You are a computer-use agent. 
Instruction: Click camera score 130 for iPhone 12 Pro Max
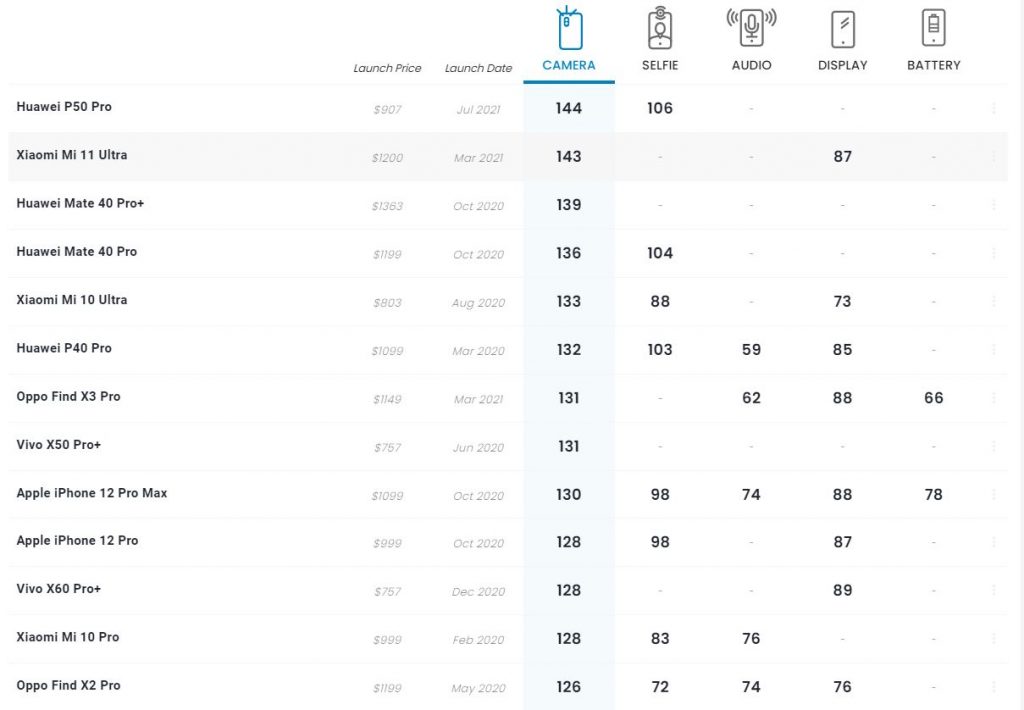pyautogui.click(x=568, y=494)
